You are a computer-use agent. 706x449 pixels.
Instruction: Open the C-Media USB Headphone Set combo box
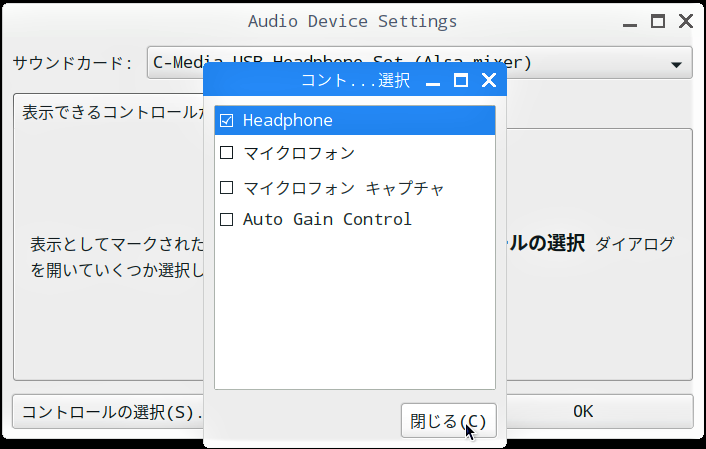419,63
